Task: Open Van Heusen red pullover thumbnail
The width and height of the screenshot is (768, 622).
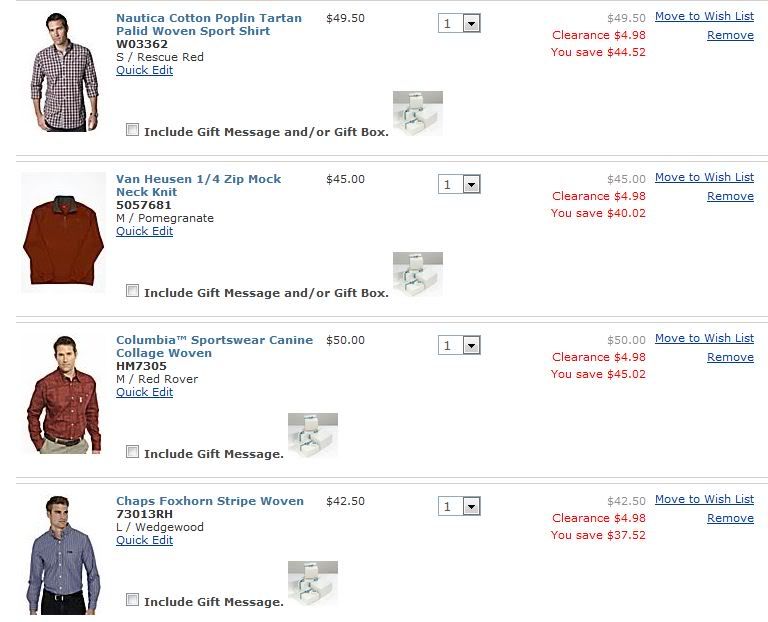Action: pos(63,233)
